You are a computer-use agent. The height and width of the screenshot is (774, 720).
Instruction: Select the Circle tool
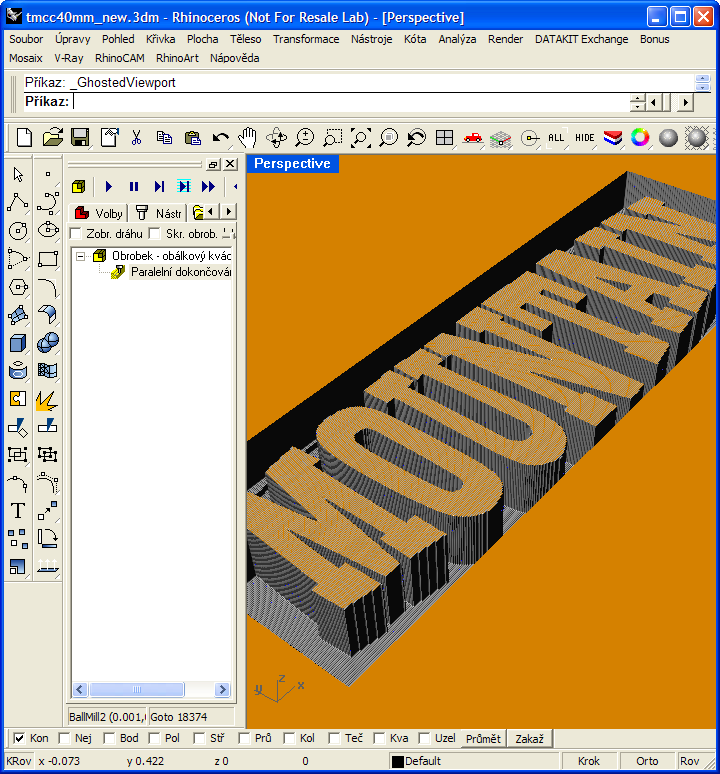[x=18, y=231]
